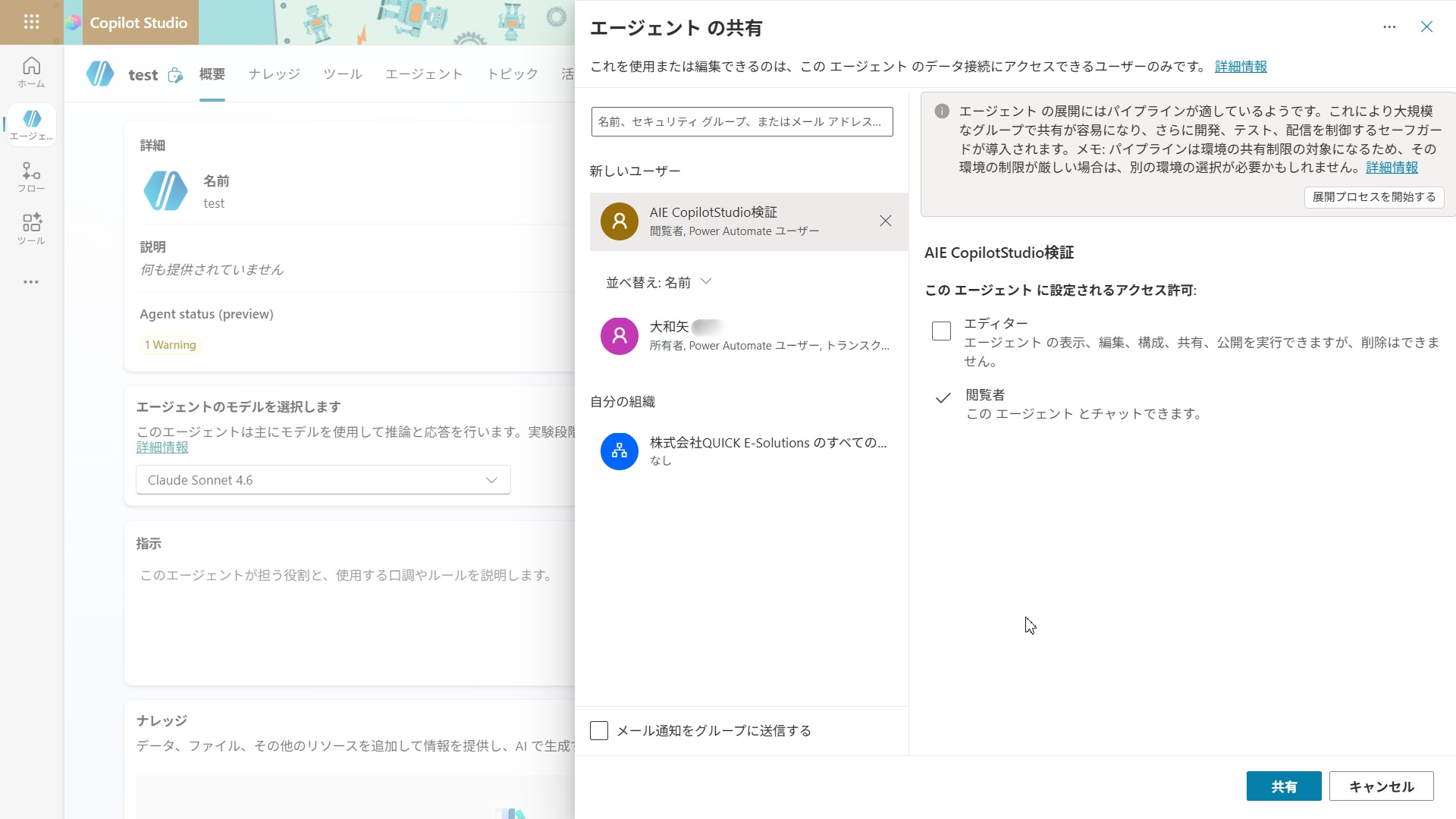Switch to the エージェント tab

point(424,74)
